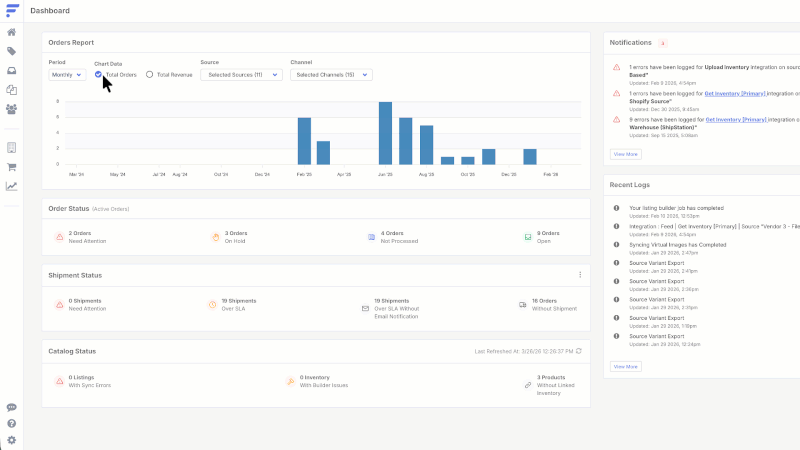Open the Home icon in sidebar
This screenshot has width=800, height=450.
[11, 32]
